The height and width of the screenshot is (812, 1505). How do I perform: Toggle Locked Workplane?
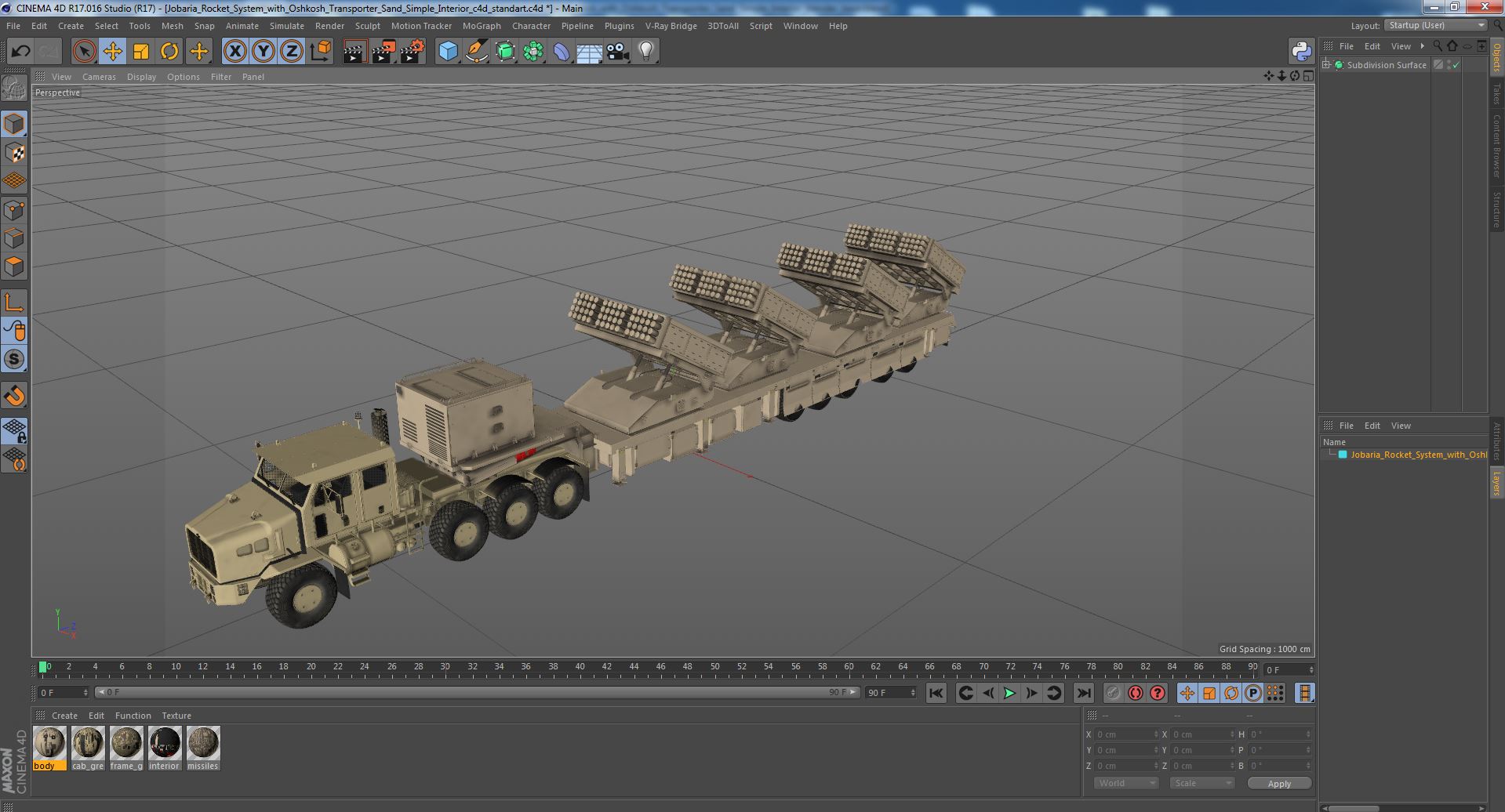(14, 430)
